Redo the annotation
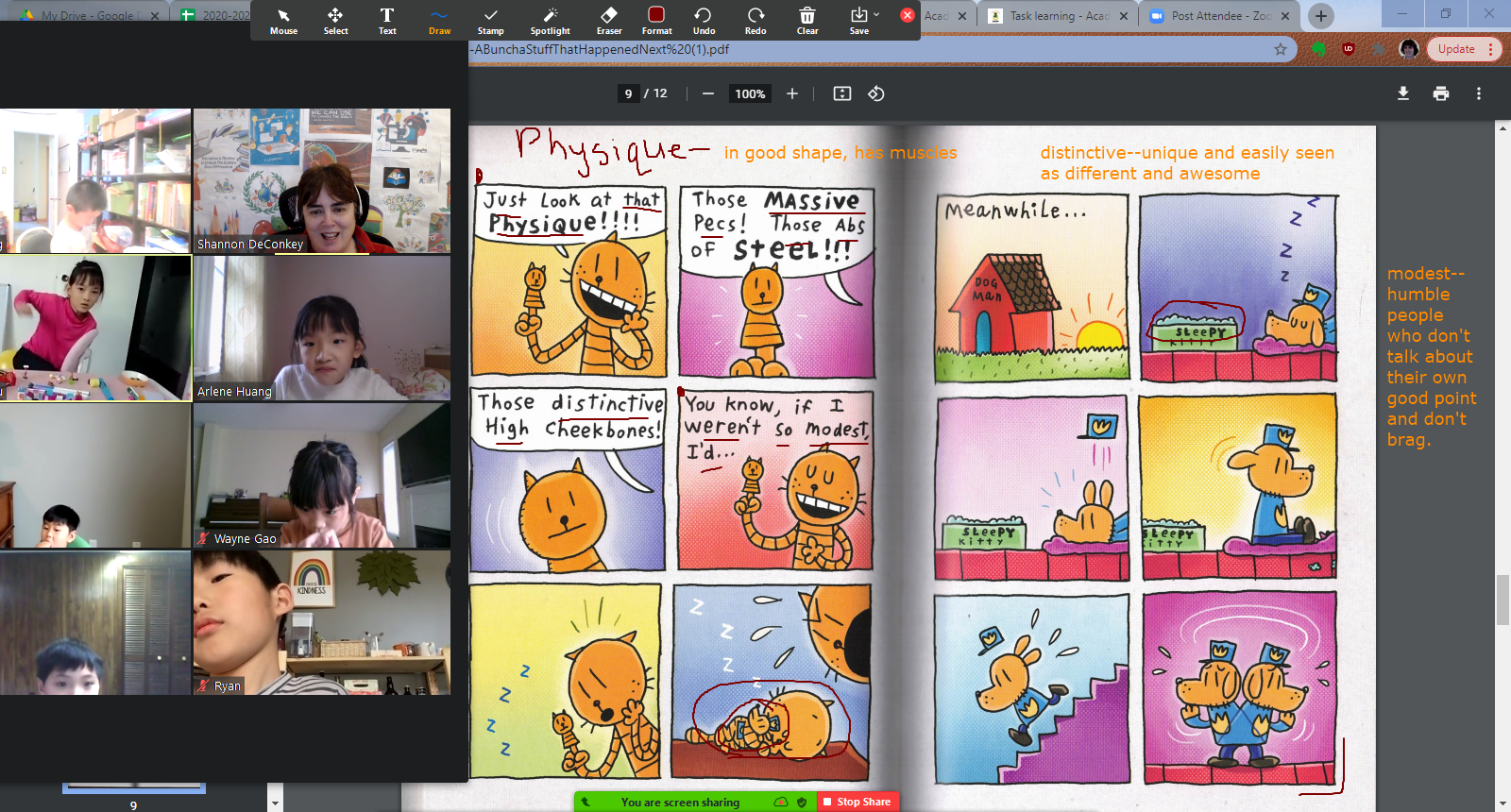The width and height of the screenshot is (1511, 812). [x=755, y=21]
